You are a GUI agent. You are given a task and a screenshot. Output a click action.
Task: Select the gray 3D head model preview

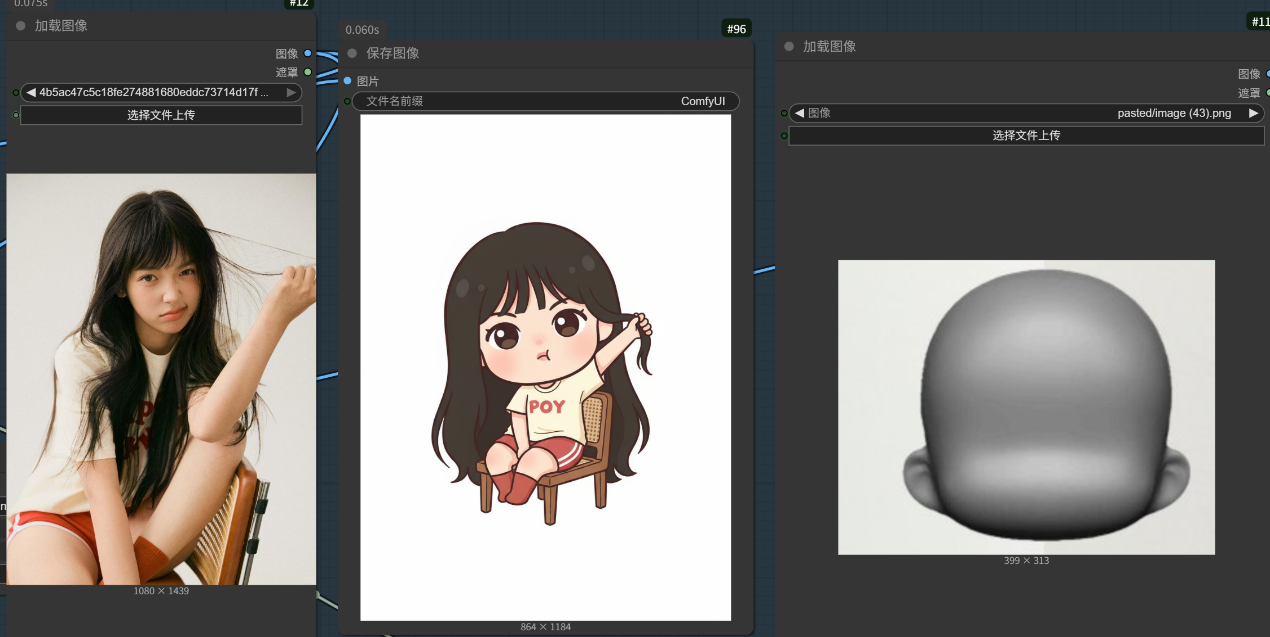1026,407
